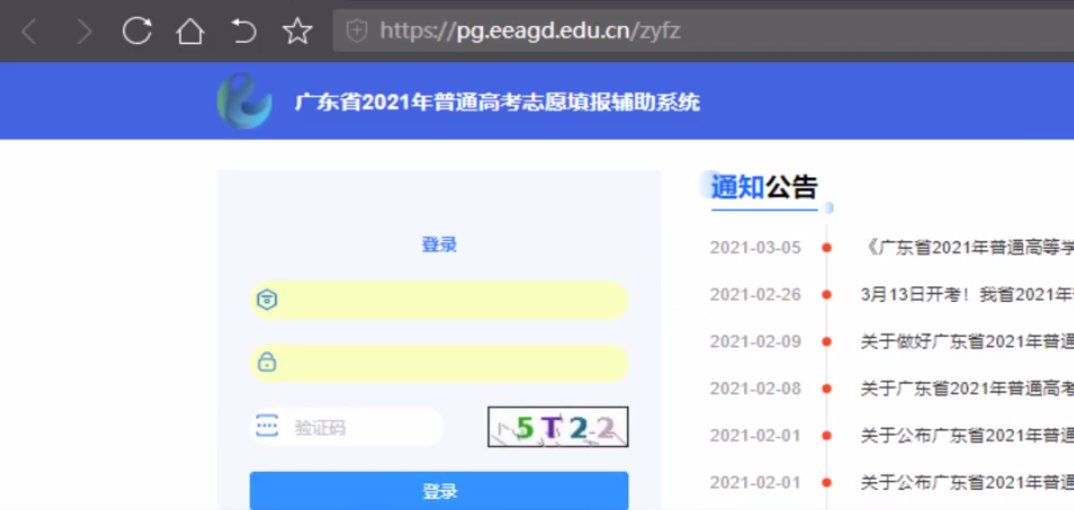This screenshot has width=1074, height=510.
Task: Click the 验证码 captcha input field
Action: coord(360,428)
